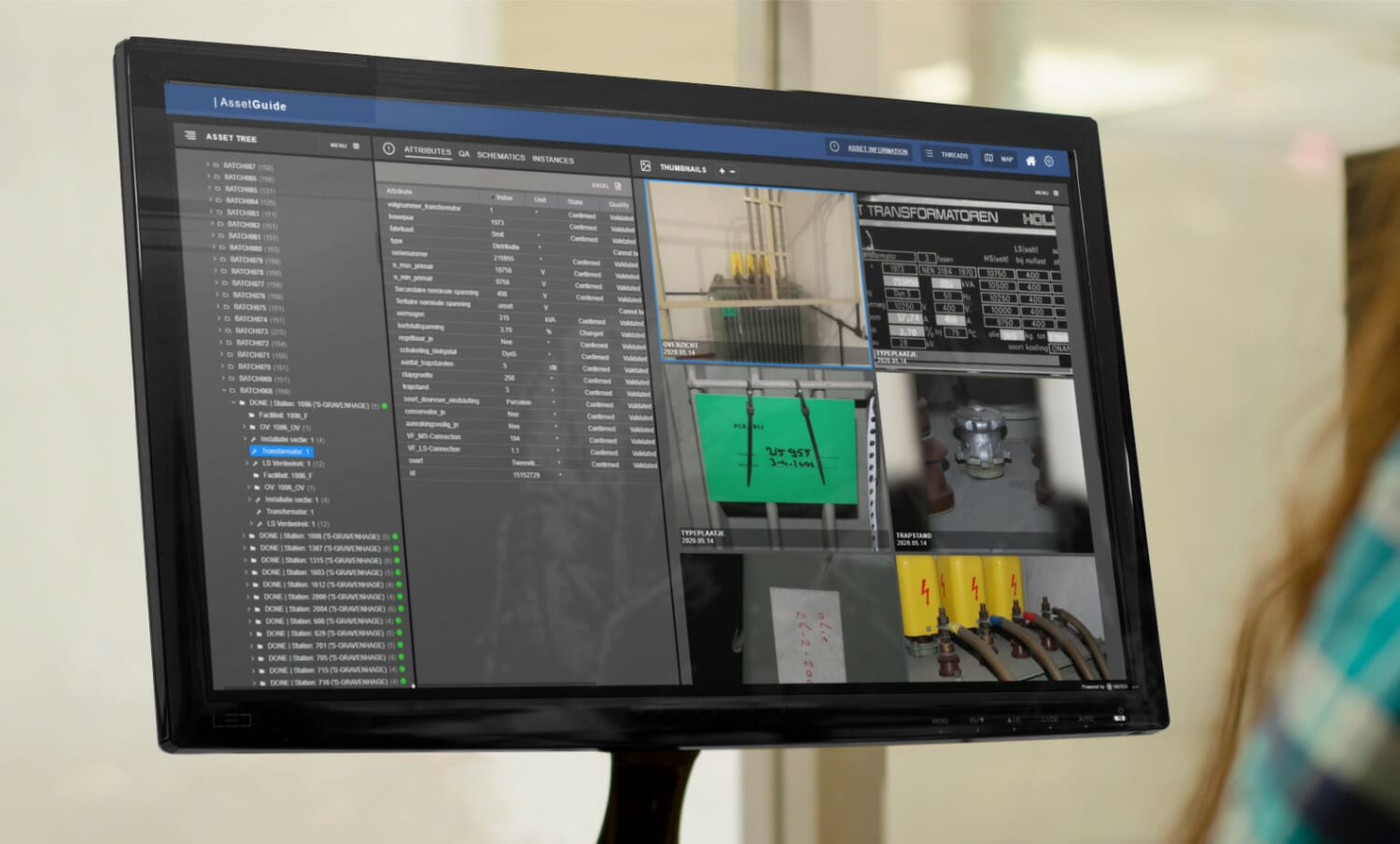Open the Asset Tree panel Menu
The height and width of the screenshot is (844, 1400).
[343, 146]
